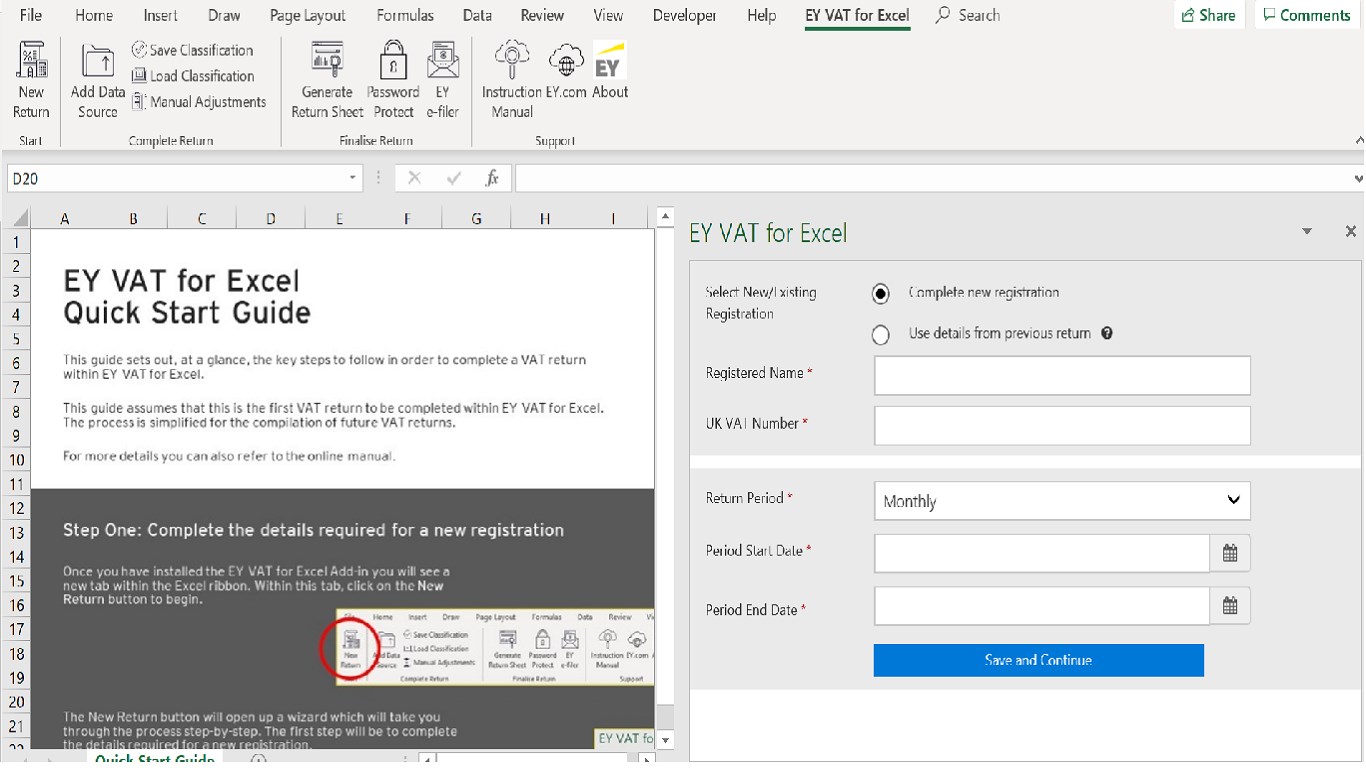Select the EY VAT for Excel tab

[x=857, y=15]
